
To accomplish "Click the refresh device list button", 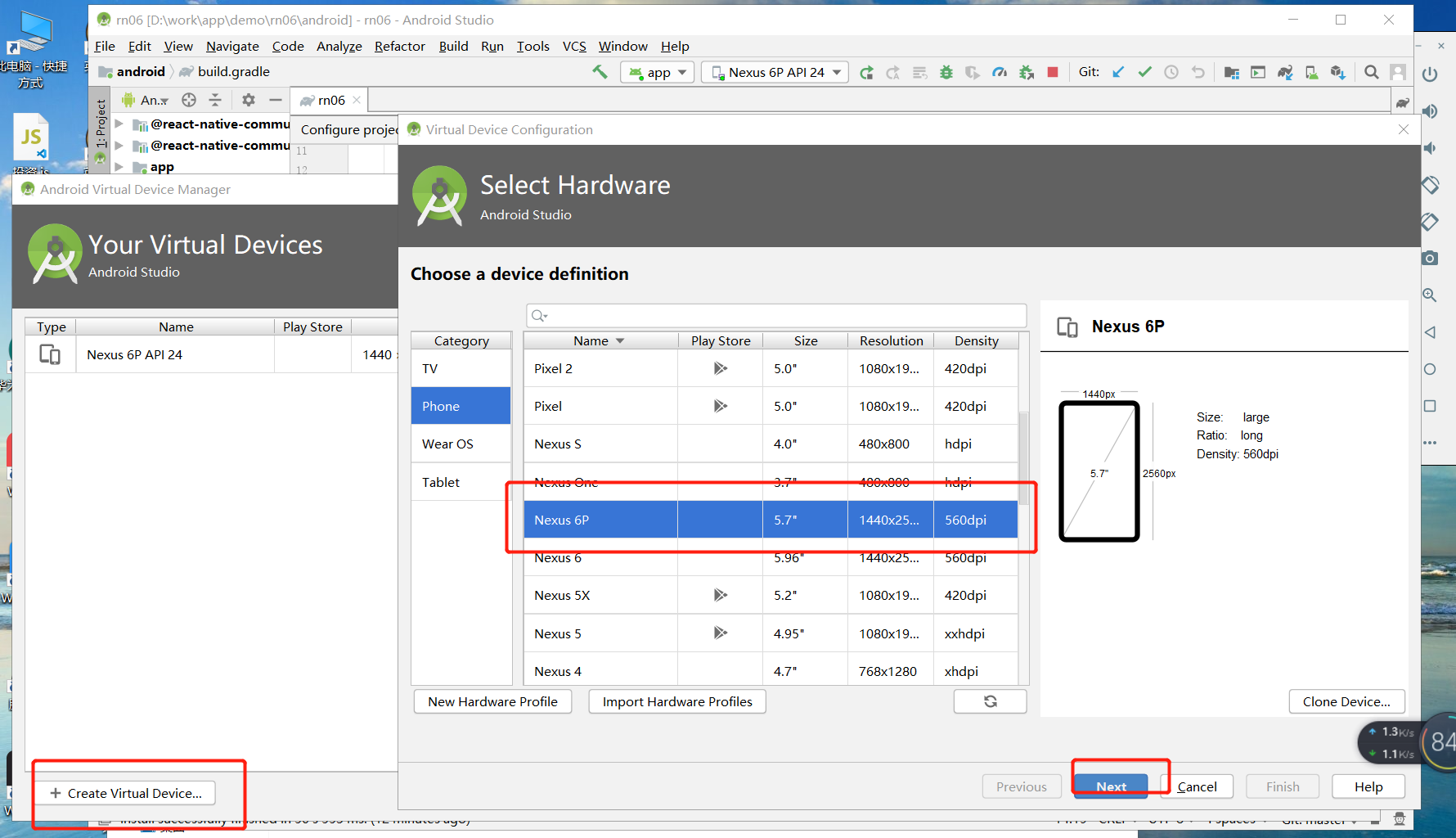I will (990, 701).
